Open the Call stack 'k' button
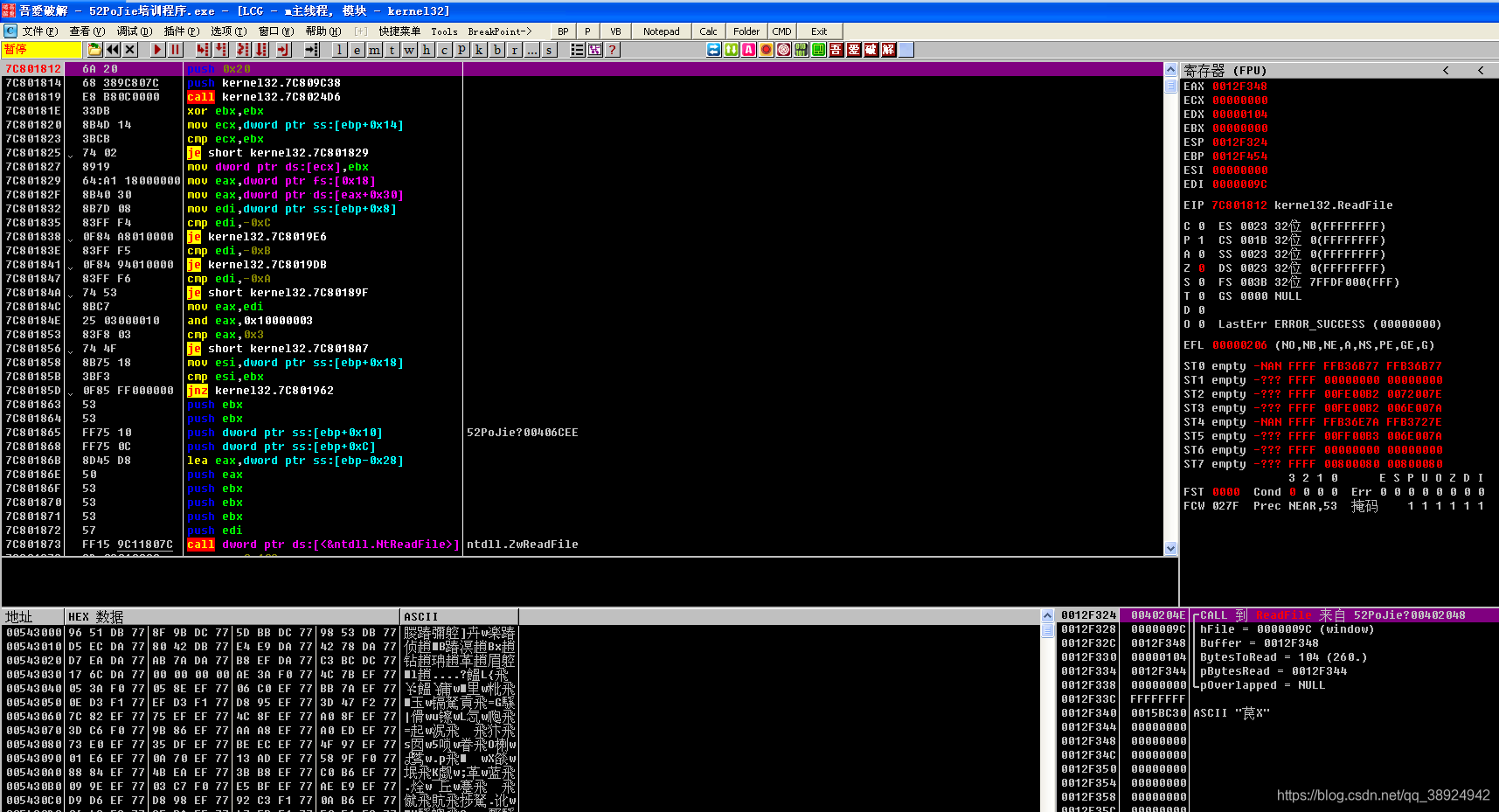The width and height of the screenshot is (1499, 812). [x=479, y=50]
